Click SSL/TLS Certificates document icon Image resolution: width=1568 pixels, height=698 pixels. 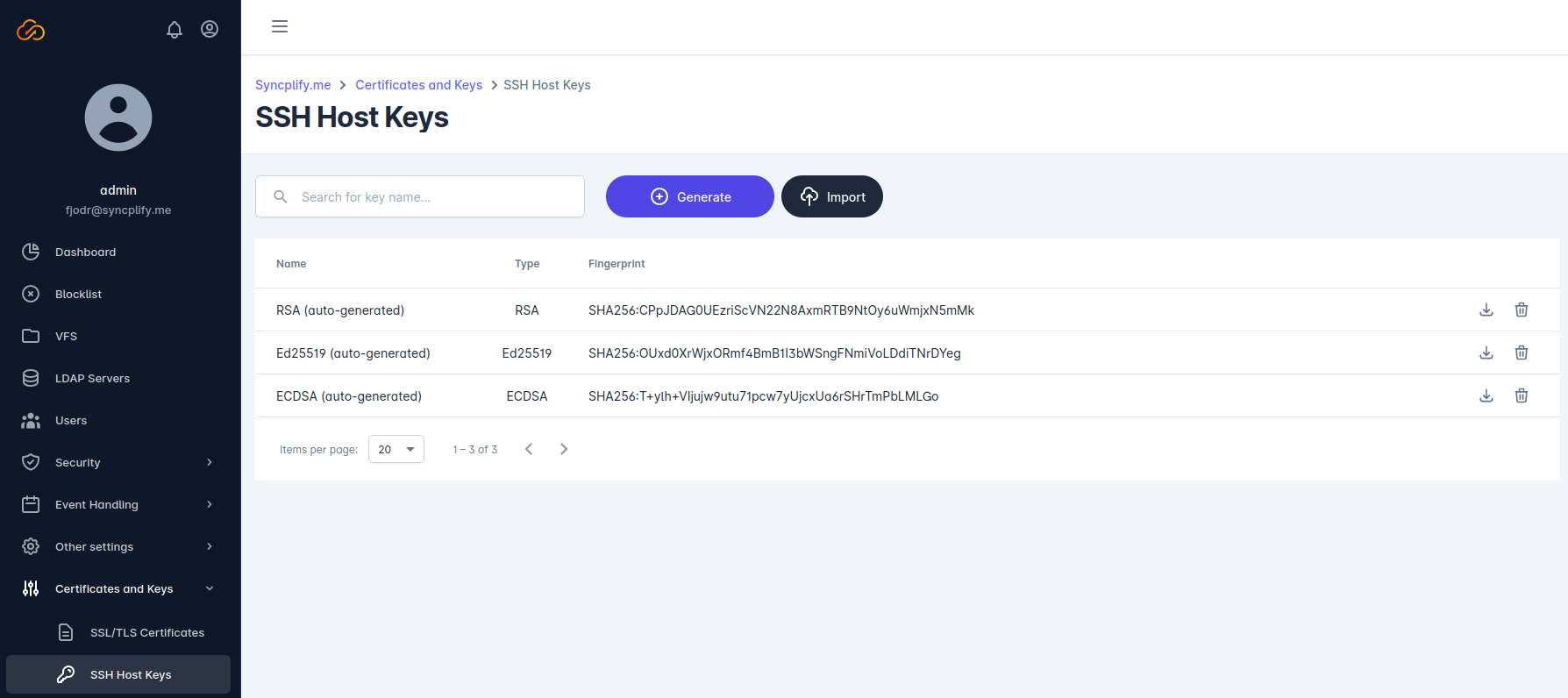click(x=66, y=632)
